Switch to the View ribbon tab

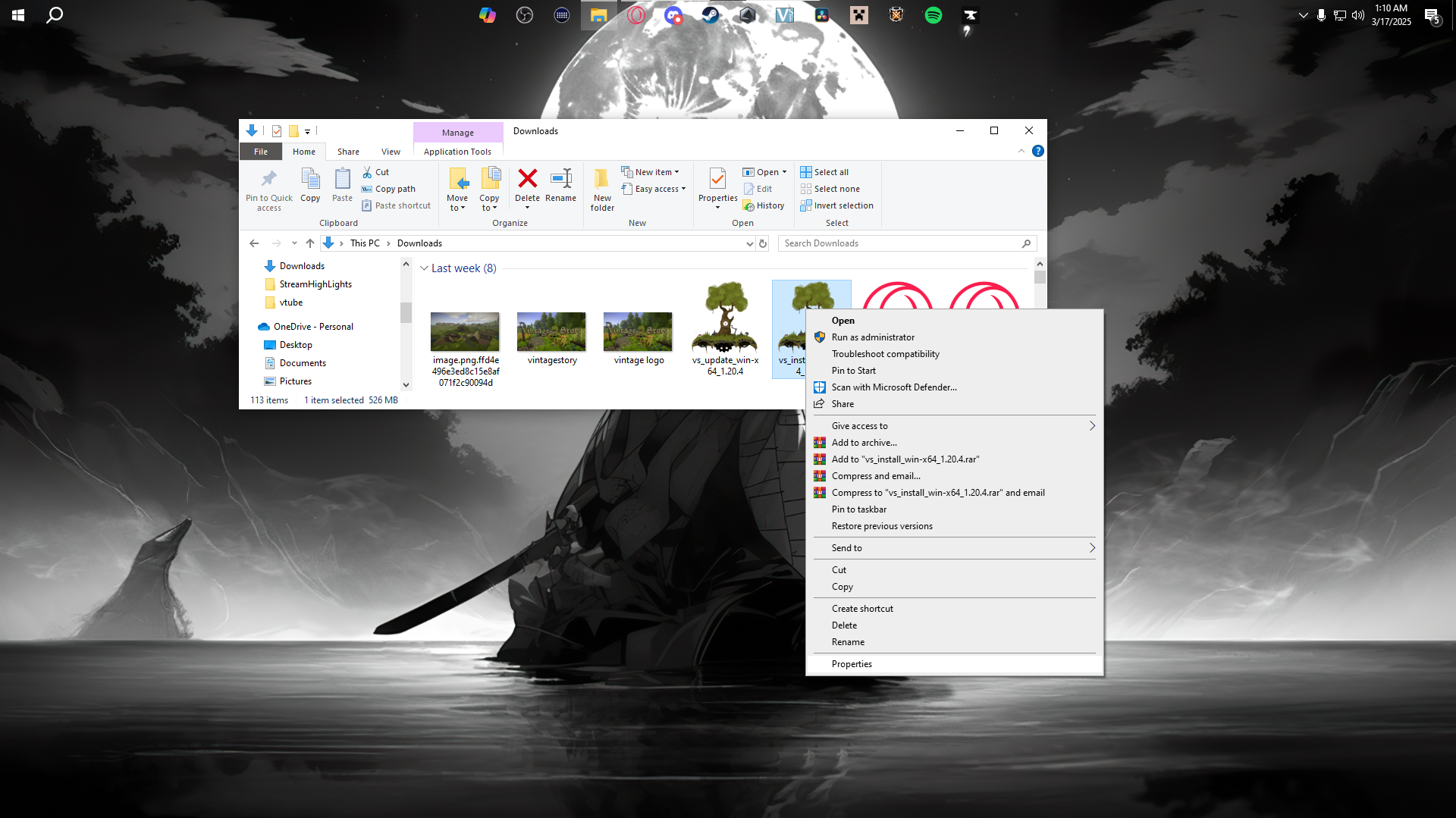pos(391,152)
